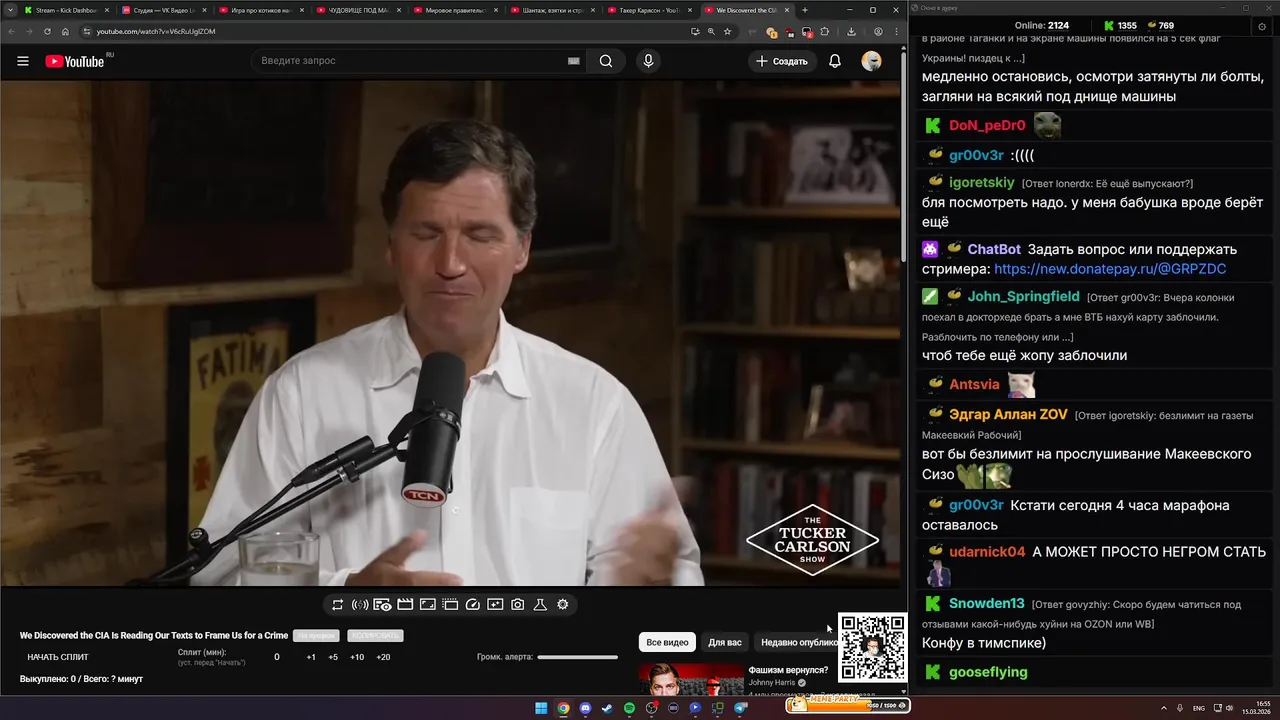Open Chrome extensions puzzle icon
Viewport: 1280px width, 720px height.
tap(825, 31)
